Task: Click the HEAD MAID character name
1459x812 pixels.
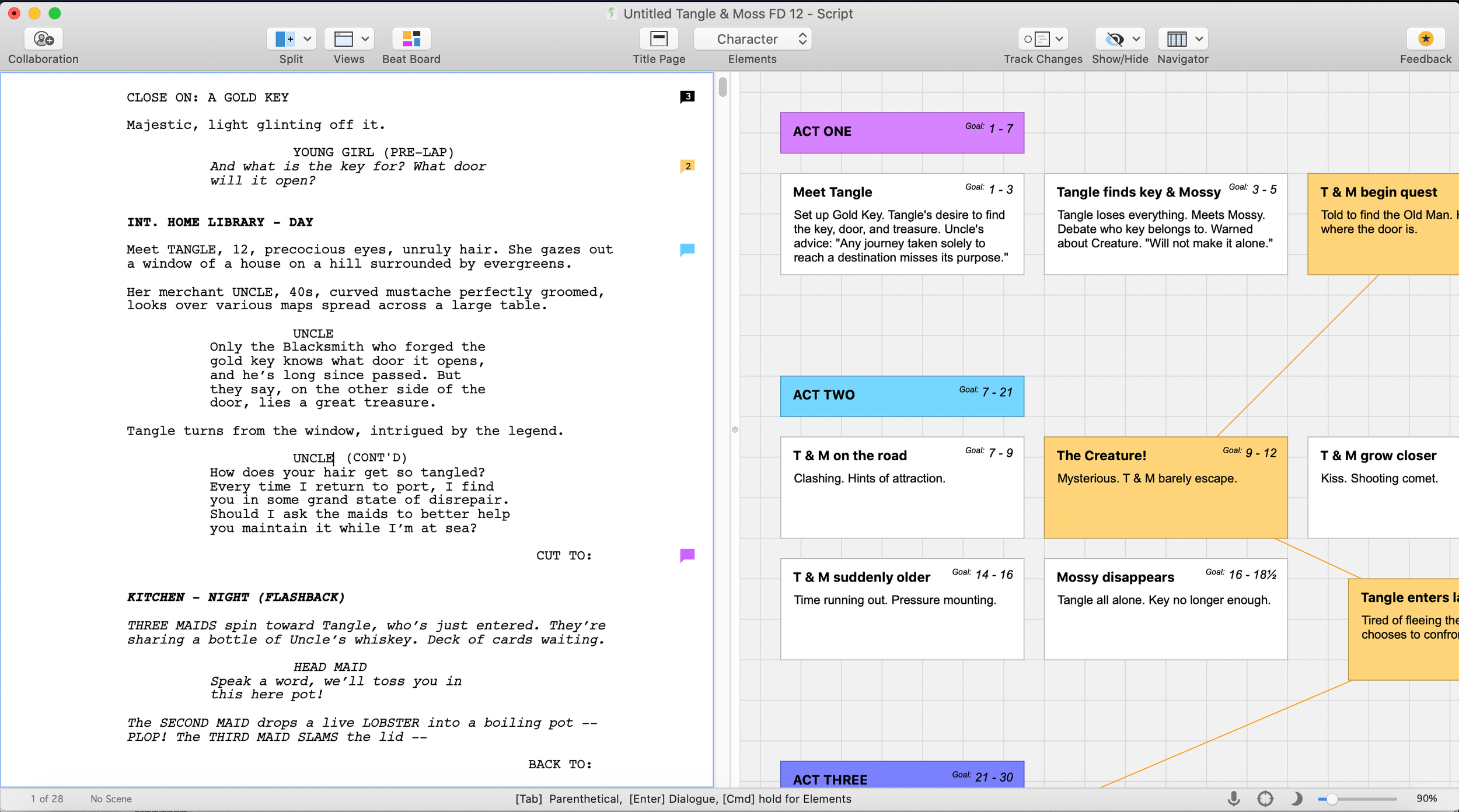Action: click(330, 667)
